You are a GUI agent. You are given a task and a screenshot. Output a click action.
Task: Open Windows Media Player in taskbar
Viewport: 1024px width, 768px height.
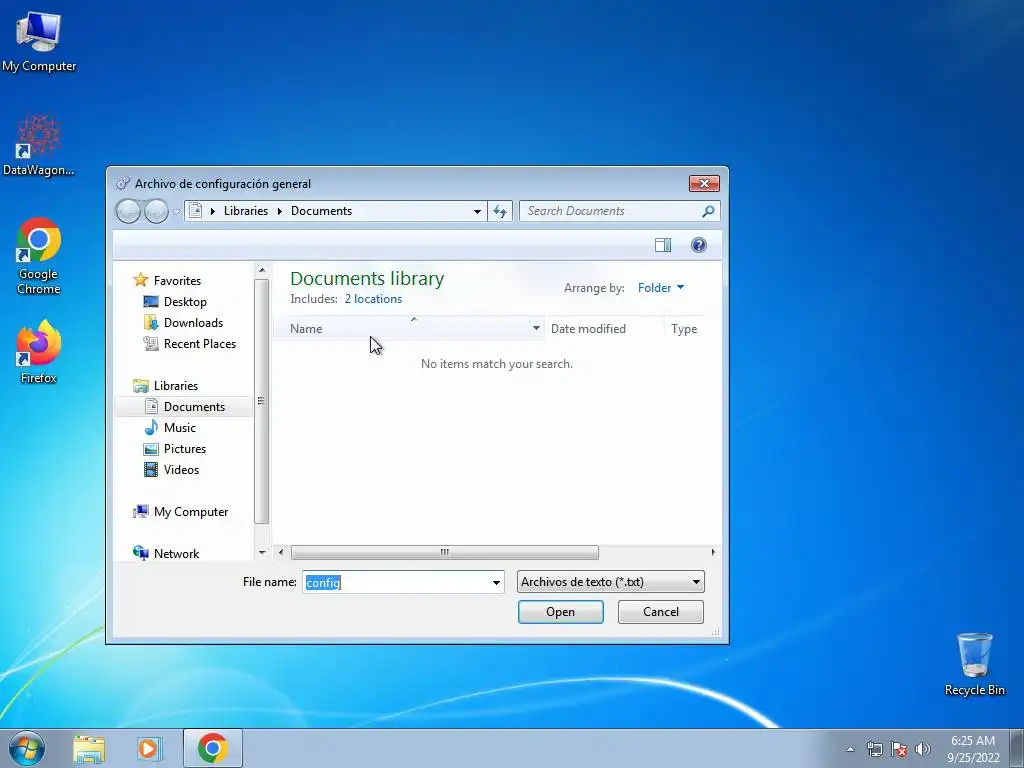coord(149,748)
